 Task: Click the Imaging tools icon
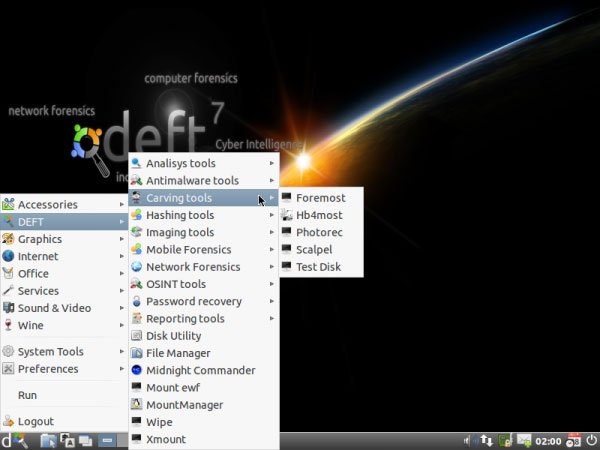click(x=136, y=232)
